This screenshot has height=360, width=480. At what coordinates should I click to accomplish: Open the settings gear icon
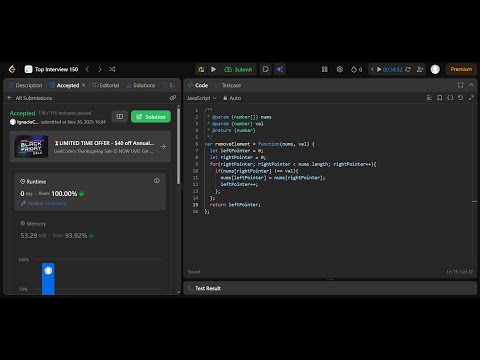click(x=340, y=69)
